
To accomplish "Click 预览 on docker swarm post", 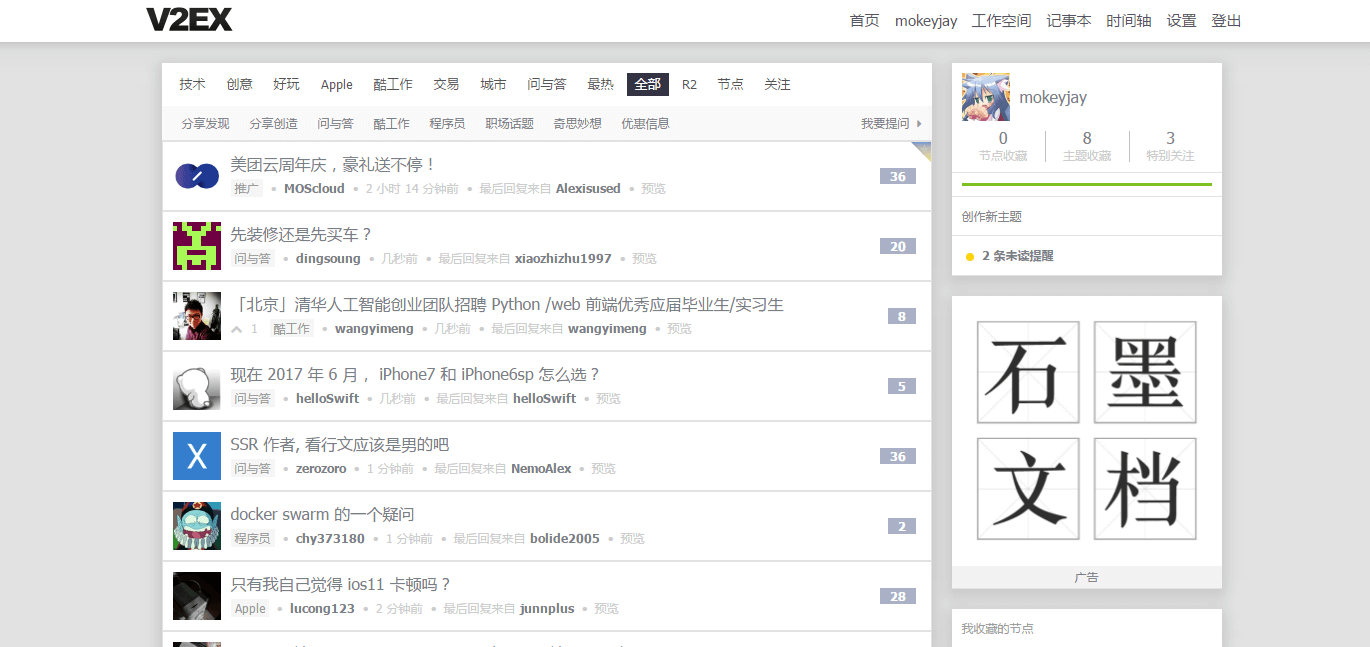I will (632, 539).
